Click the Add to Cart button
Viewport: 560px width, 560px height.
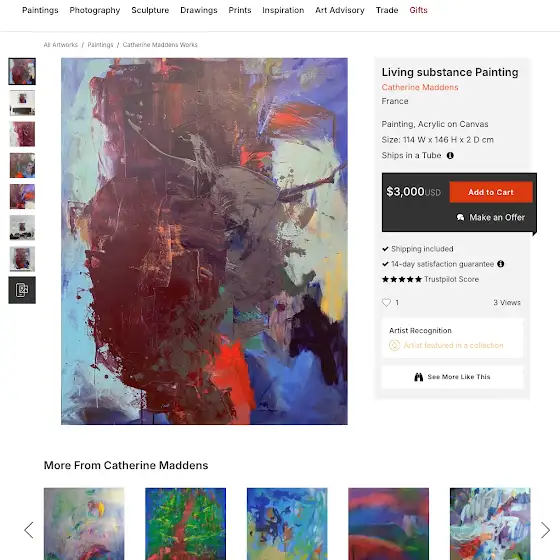pos(491,192)
